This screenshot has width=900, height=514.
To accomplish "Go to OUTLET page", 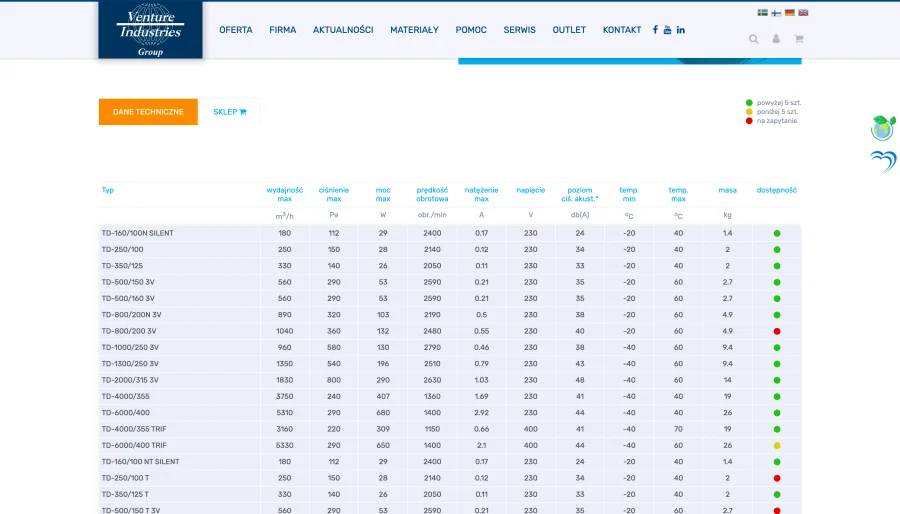I will point(569,30).
